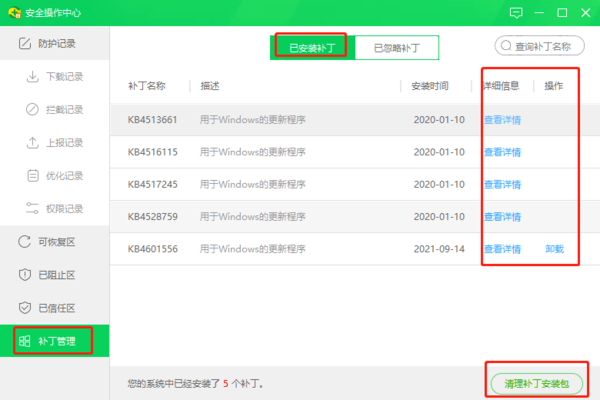The height and width of the screenshot is (400, 600).
Task: Open 优化记录 in the sidebar
Action: click(x=64, y=175)
